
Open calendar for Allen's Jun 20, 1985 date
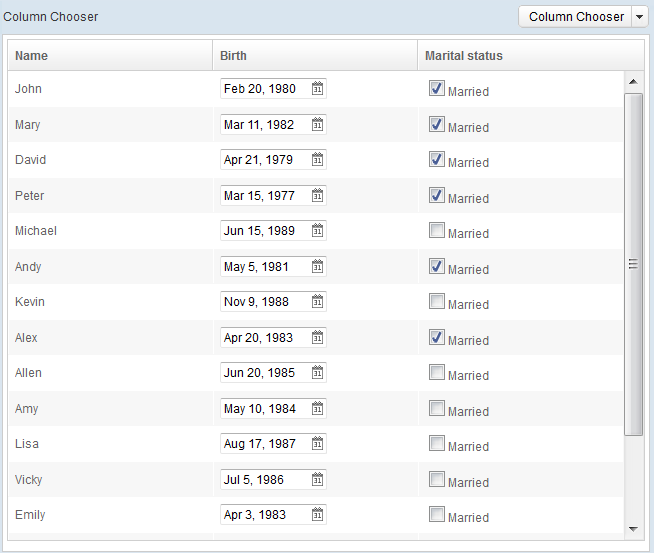tap(317, 372)
